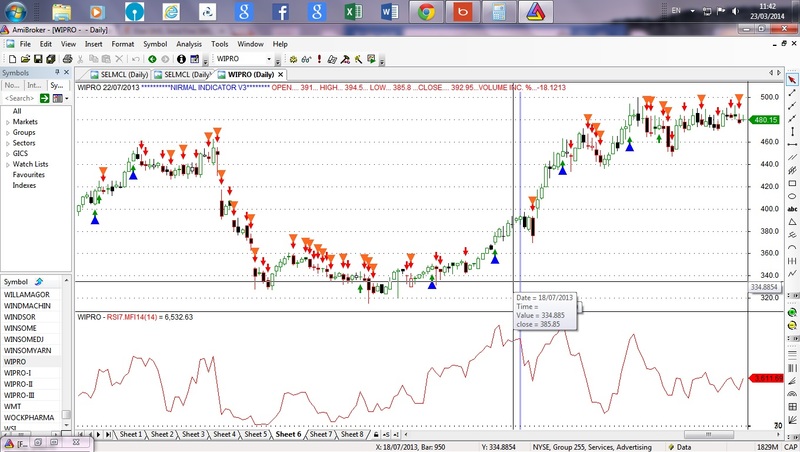This screenshot has width=800, height=452.
Task: Expand the Markets tree node
Action: click(x=8, y=122)
